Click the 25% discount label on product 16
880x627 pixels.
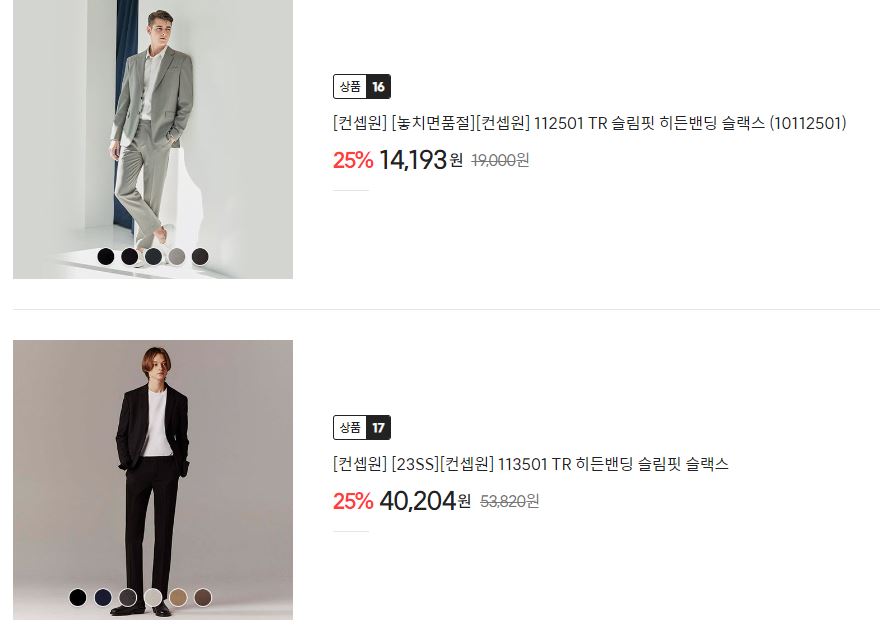(353, 161)
